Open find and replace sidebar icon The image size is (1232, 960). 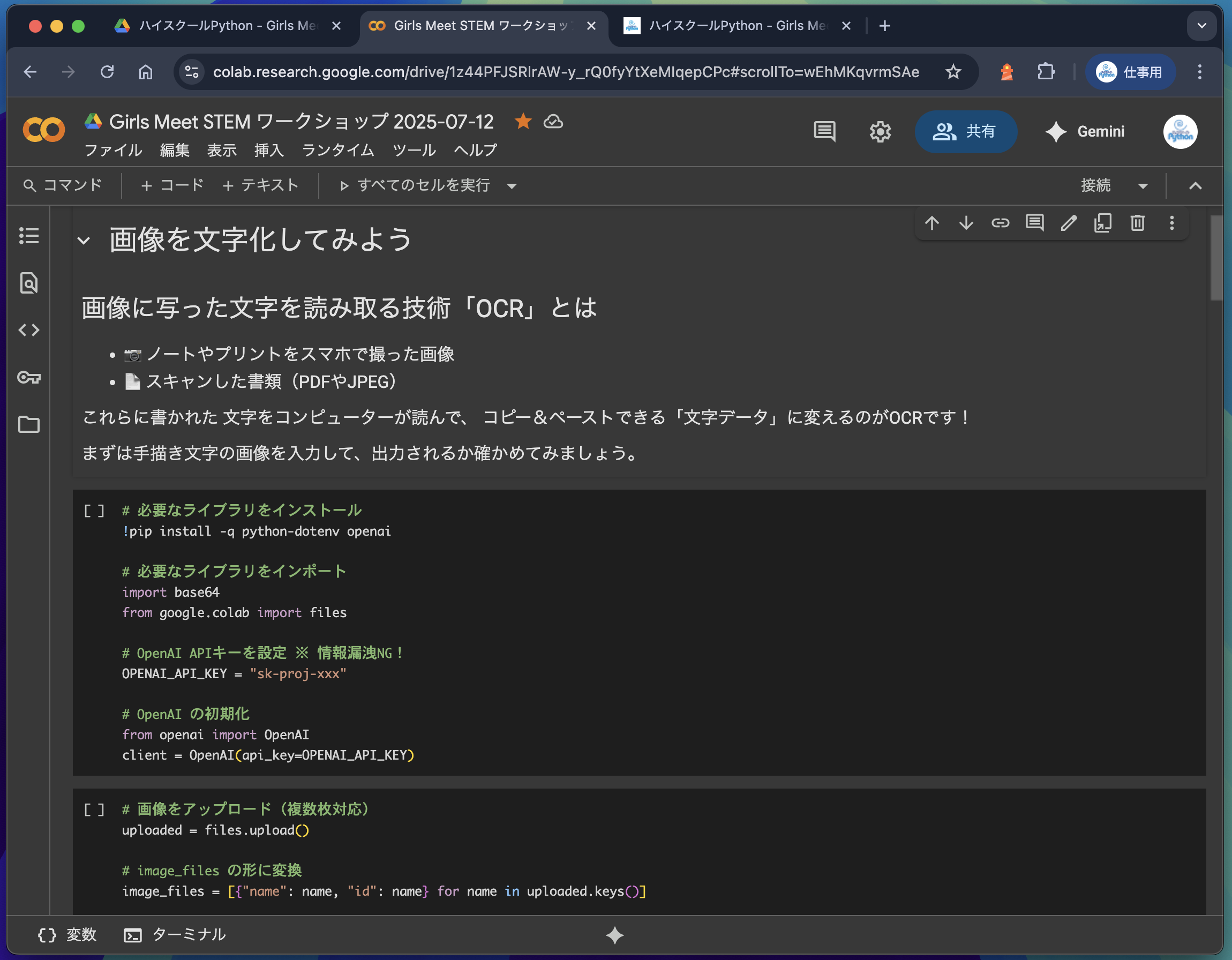tap(29, 282)
